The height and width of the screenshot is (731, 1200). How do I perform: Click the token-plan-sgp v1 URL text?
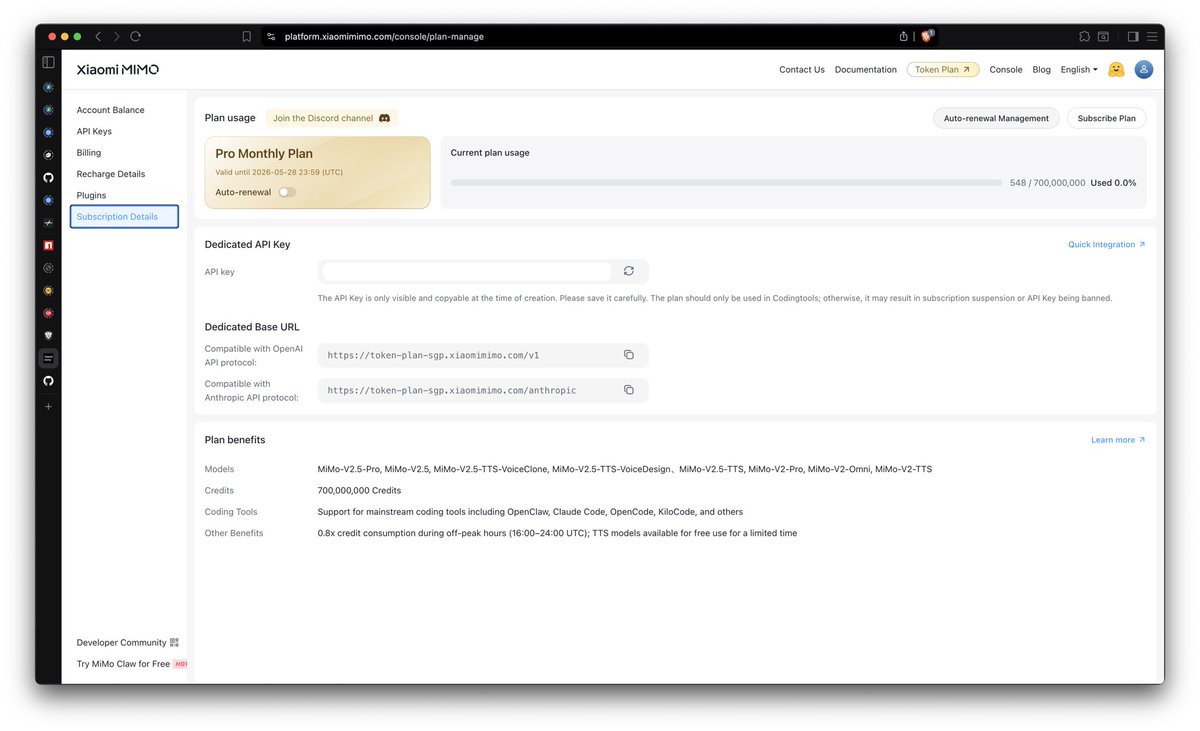coord(433,355)
